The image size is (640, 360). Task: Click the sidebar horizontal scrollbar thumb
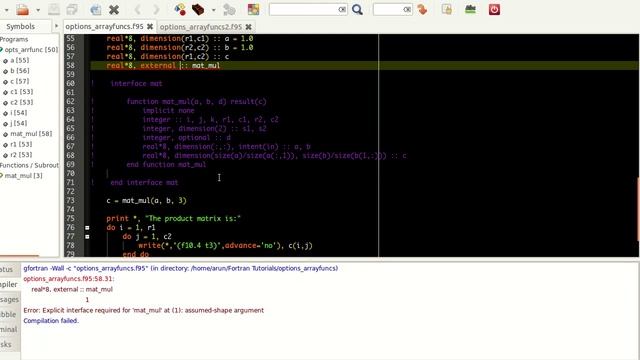coord(19,256)
